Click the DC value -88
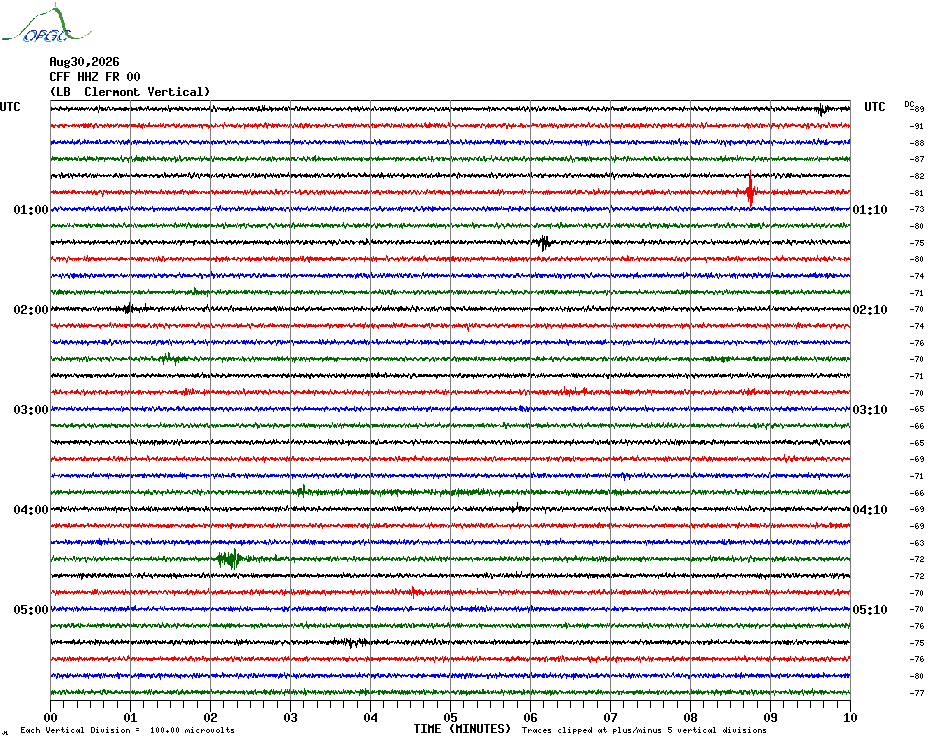This screenshot has height=744, width=930. coord(917,143)
